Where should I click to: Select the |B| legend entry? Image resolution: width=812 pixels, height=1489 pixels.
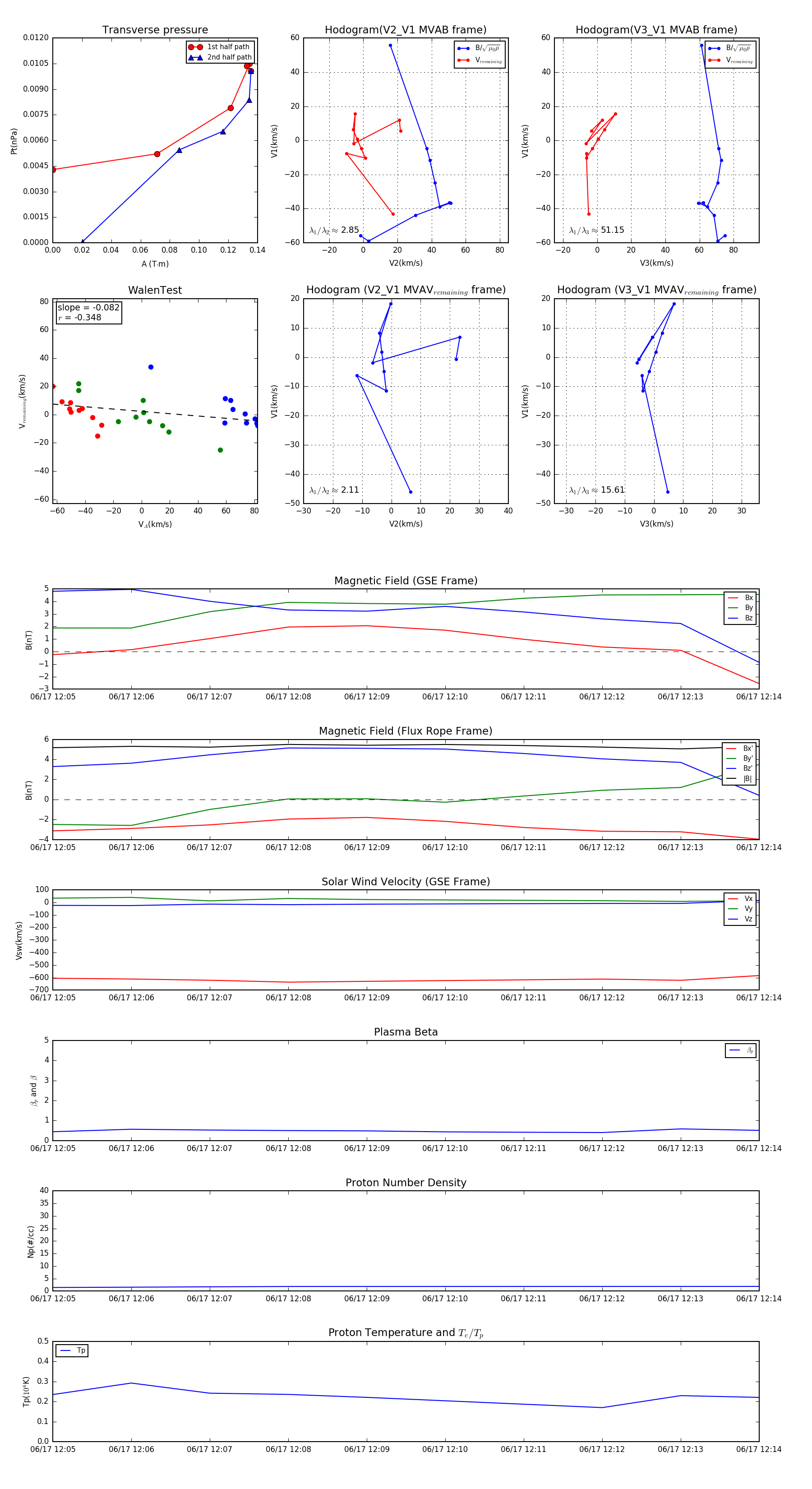point(739,779)
